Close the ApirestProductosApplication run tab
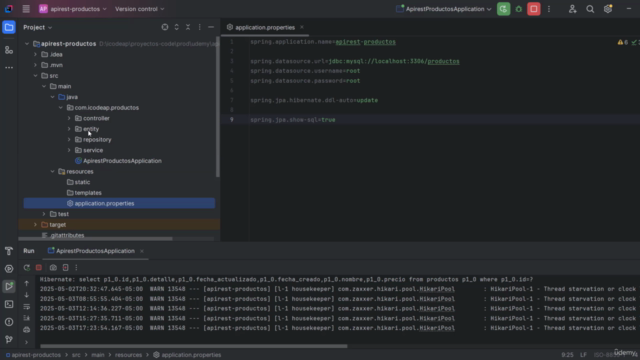Viewport: 640px width, 360px height. (x=142, y=251)
